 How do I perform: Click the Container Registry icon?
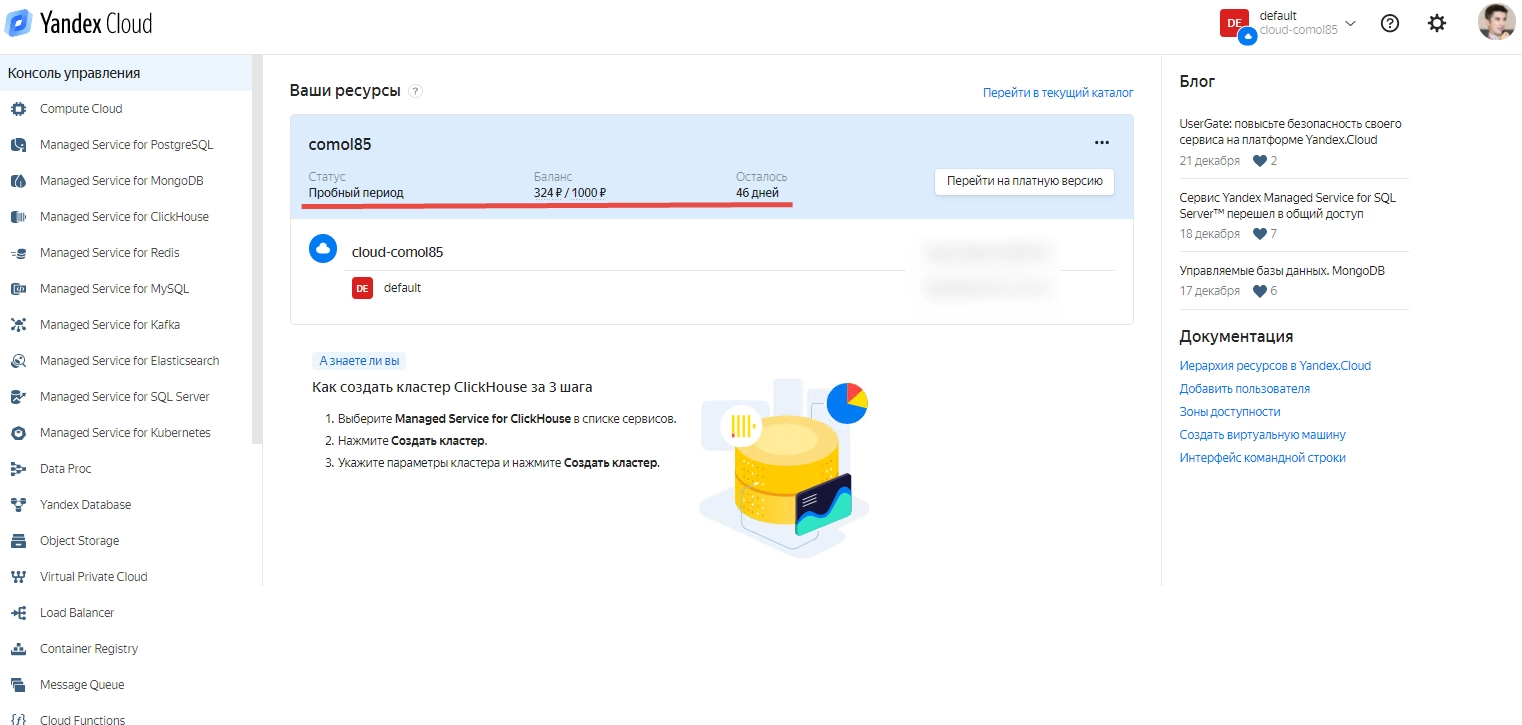(18, 649)
